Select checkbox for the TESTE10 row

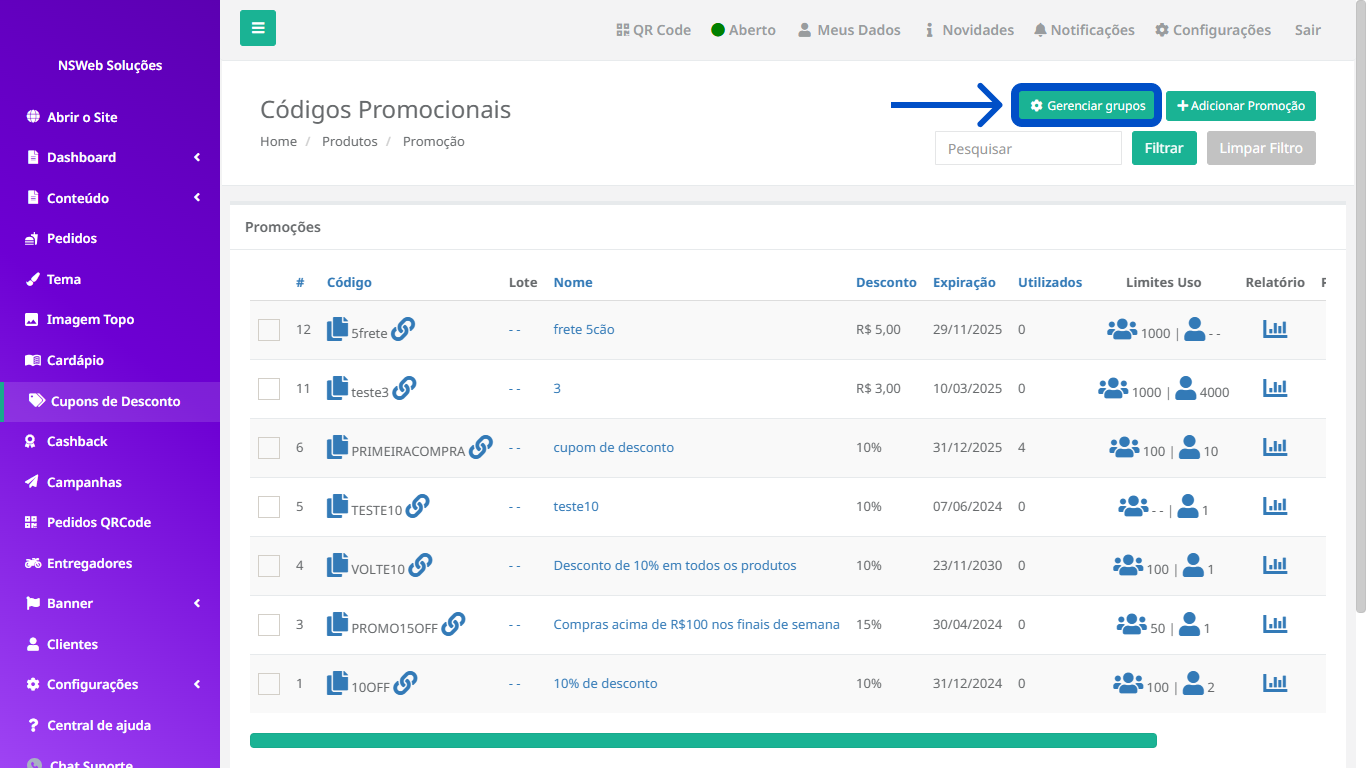tap(269, 507)
